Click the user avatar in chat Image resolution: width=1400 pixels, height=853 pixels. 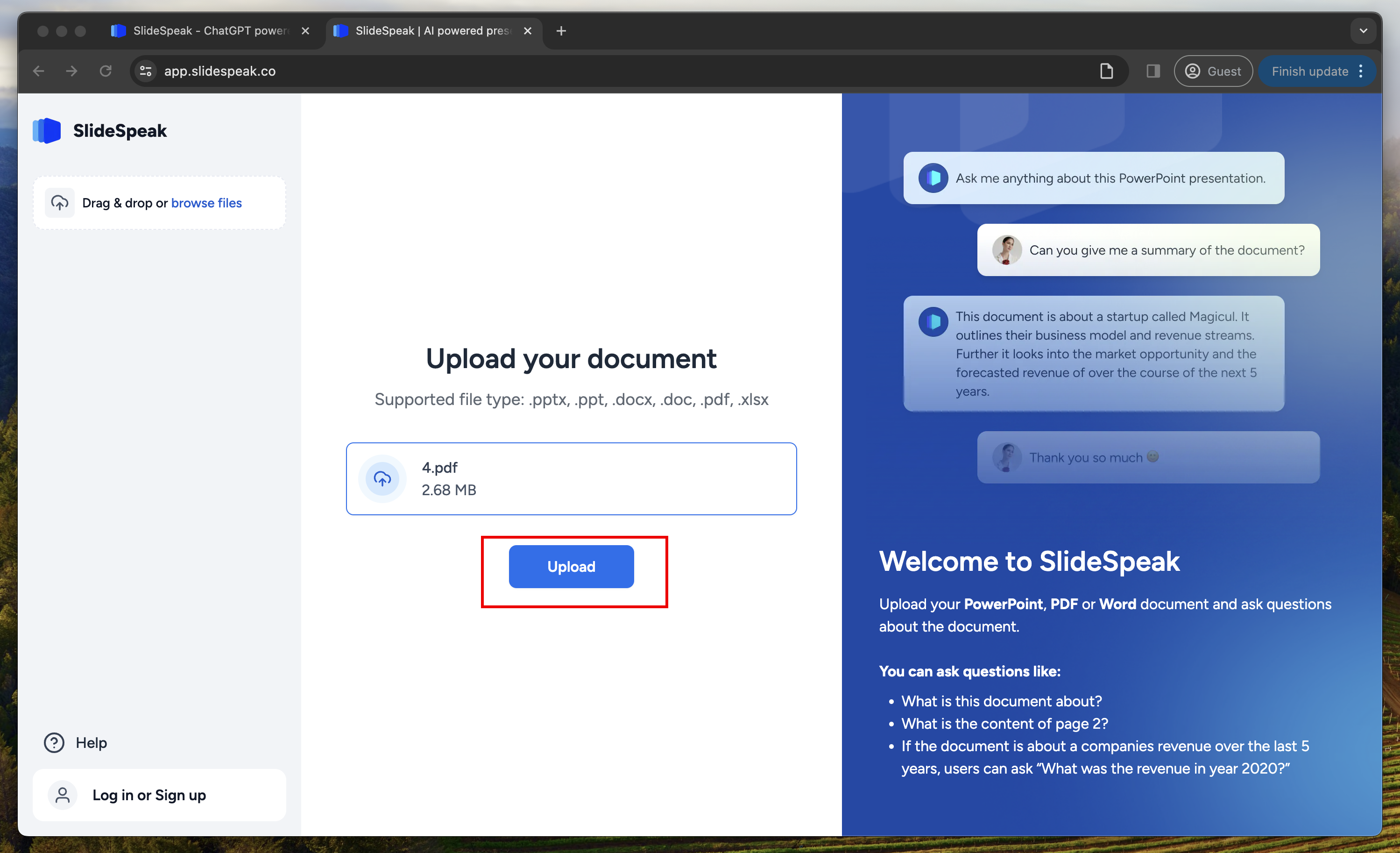coord(1003,250)
